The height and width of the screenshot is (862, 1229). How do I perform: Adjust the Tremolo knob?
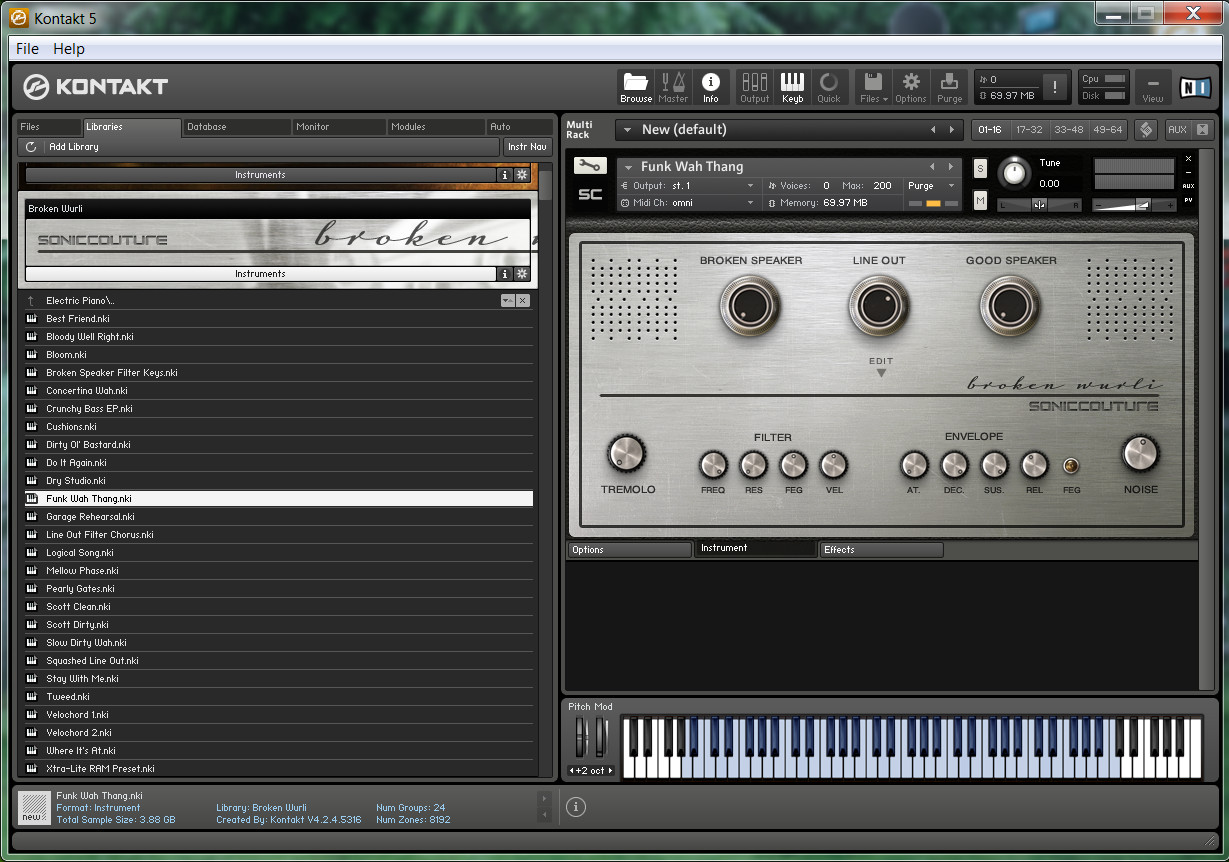click(628, 453)
